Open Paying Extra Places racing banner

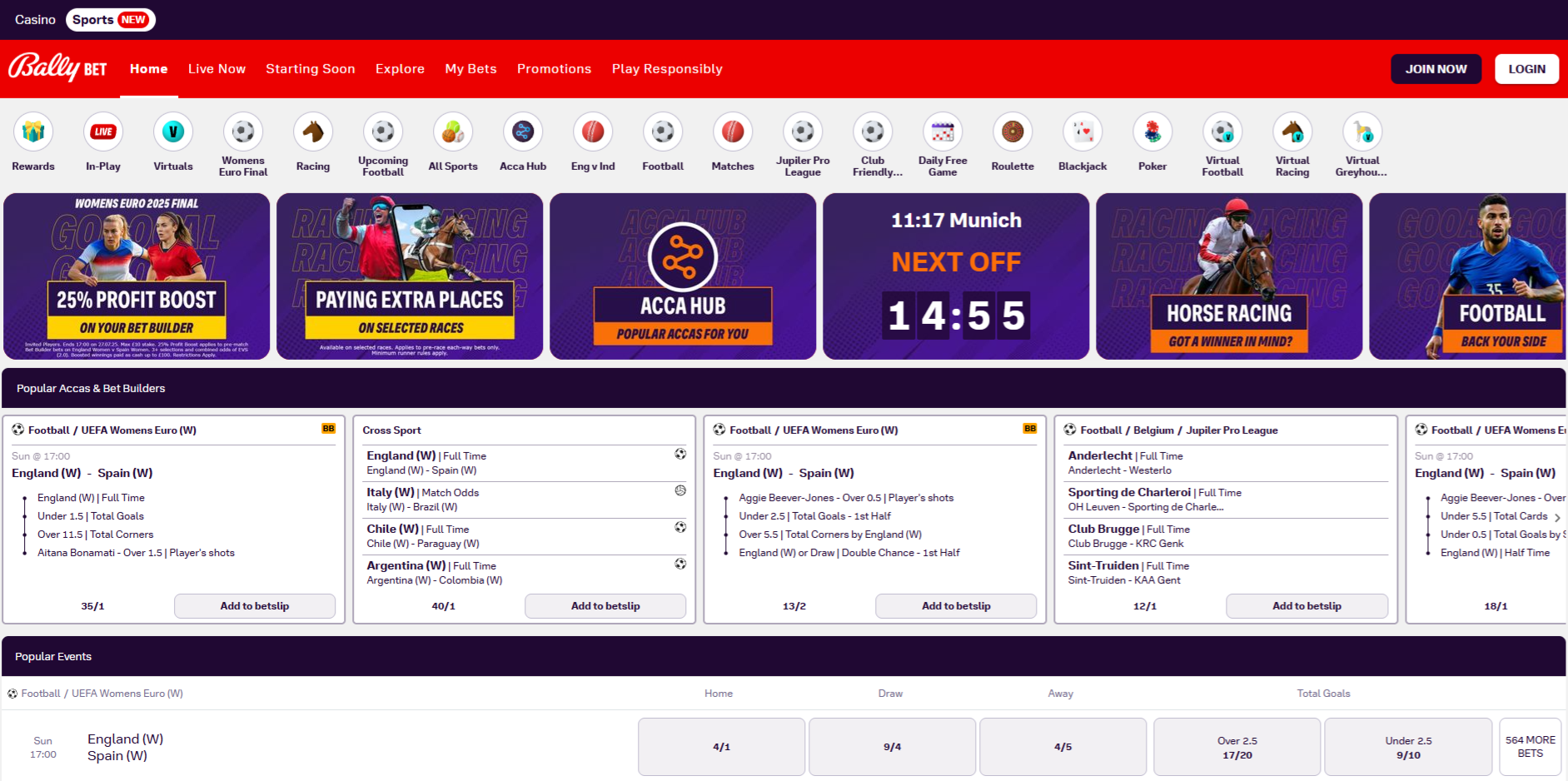(x=410, y=276)
